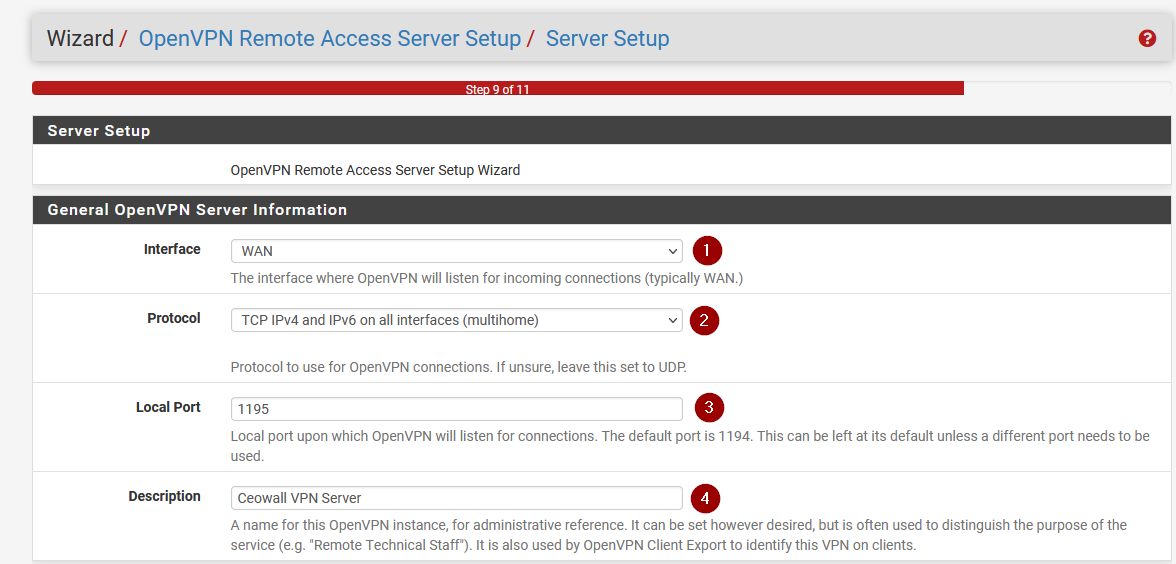Screen dimensions: 1176x564
Task: Click the OpenVPN Remote Access Server Setup Wizard text
Action: point(375,170)
